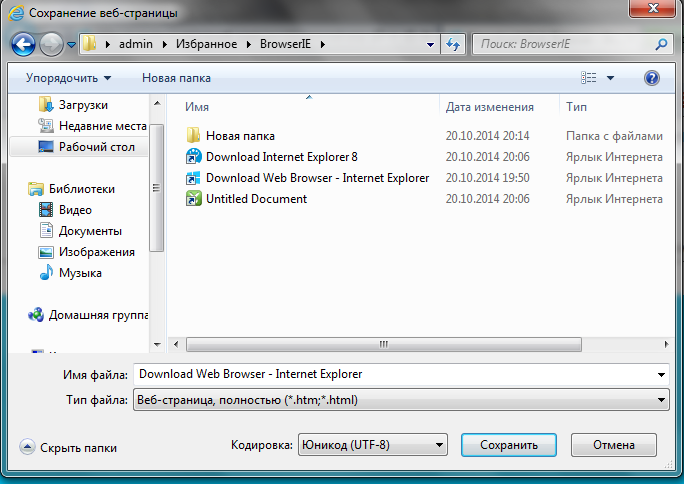Go back using the blue Back arrow

23,44
